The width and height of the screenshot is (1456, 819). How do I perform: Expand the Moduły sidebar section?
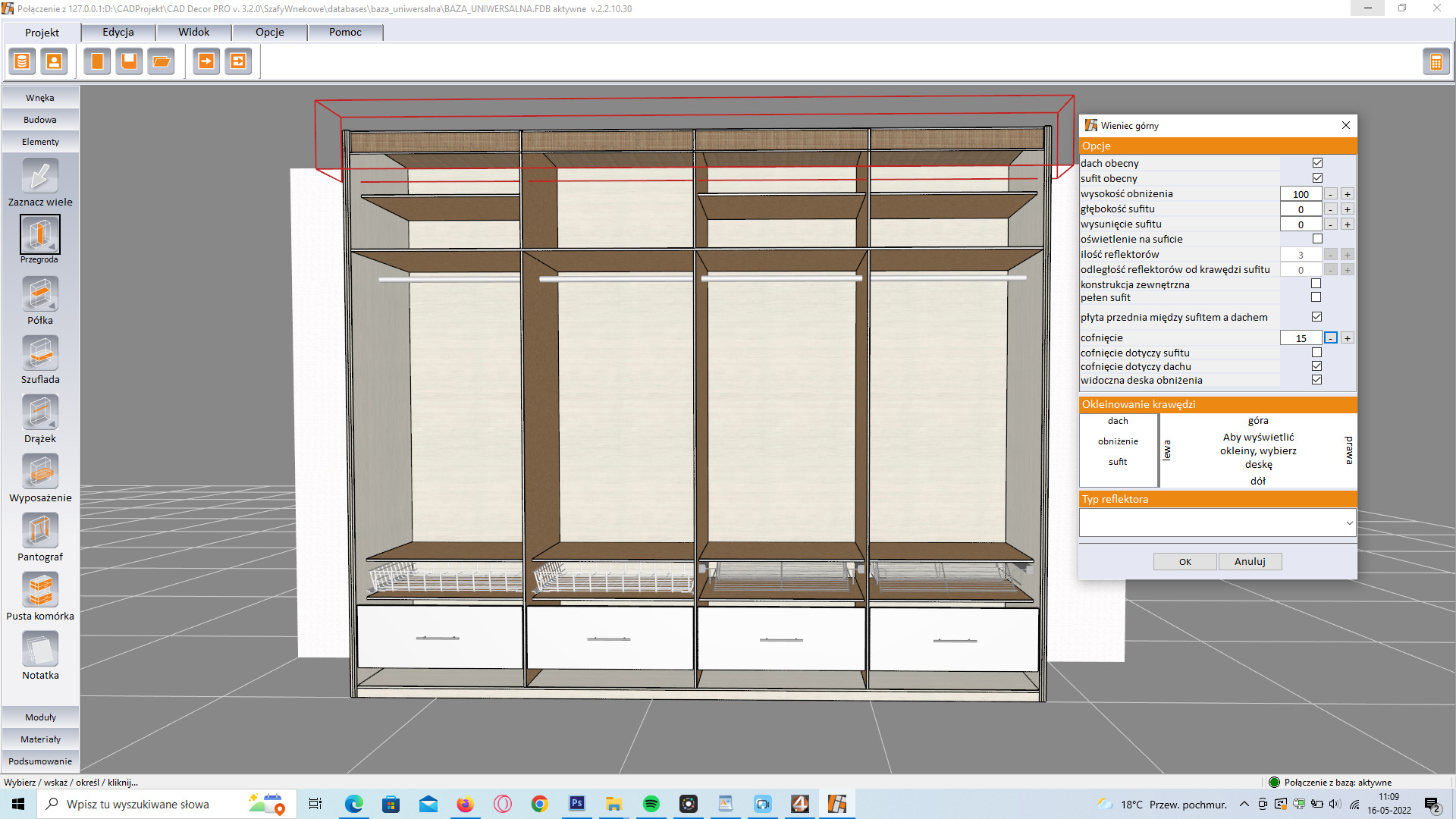(x=40, y=717)
